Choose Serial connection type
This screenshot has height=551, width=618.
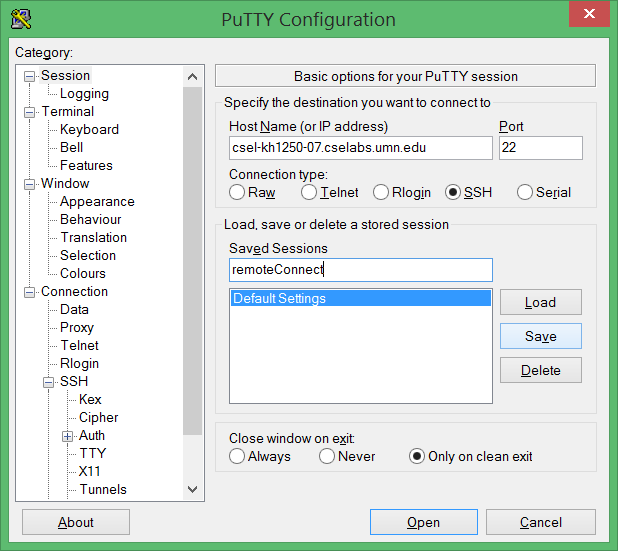click(525, 192)
